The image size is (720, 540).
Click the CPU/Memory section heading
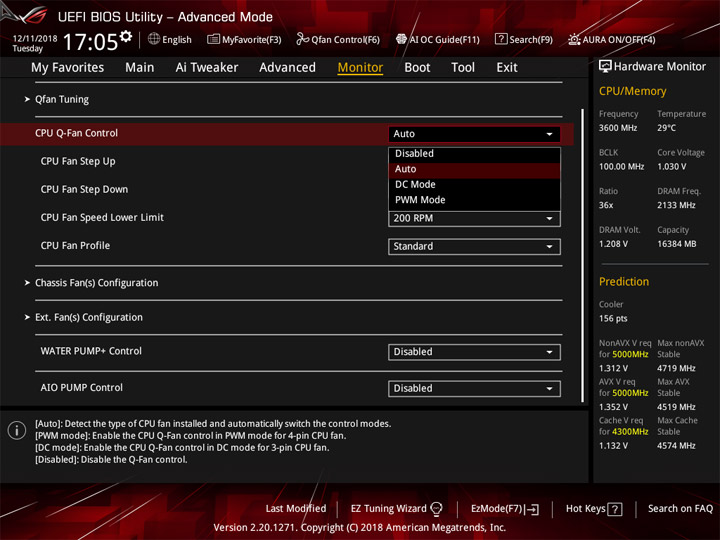[632, 91]
